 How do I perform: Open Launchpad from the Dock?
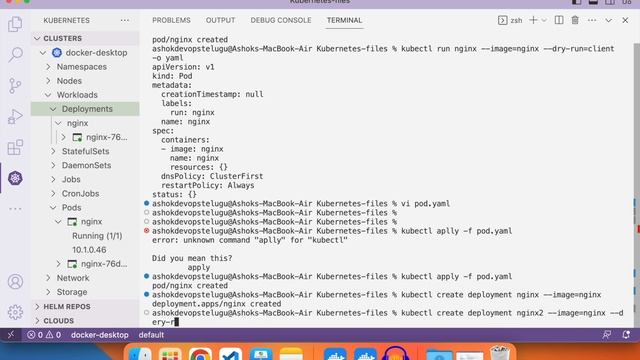[x=170, y=353]
